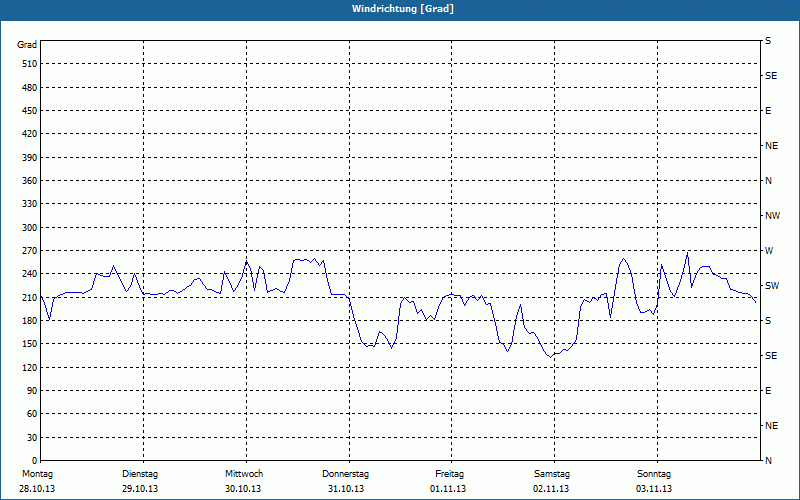Click the 'Samstag' day label
The width and height of the screenshot is (800, 500).
552,474
